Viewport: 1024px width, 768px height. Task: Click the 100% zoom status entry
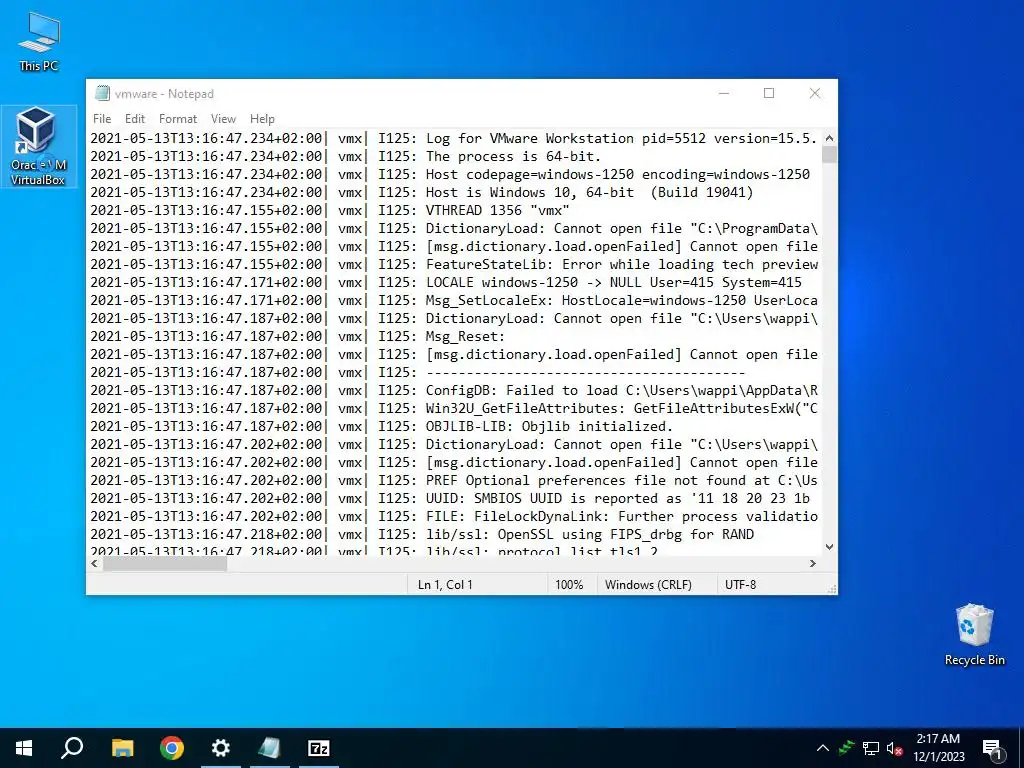(x=569, y=584)
